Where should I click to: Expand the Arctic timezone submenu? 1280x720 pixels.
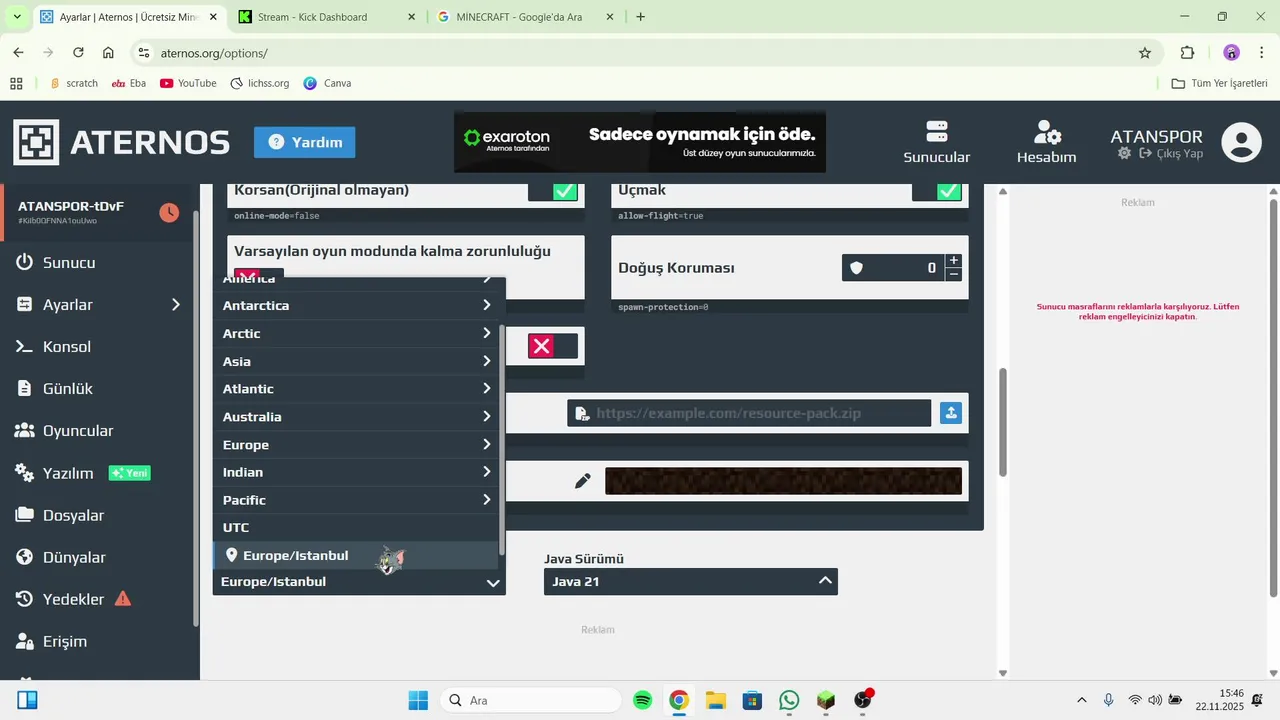click(355, 333)
